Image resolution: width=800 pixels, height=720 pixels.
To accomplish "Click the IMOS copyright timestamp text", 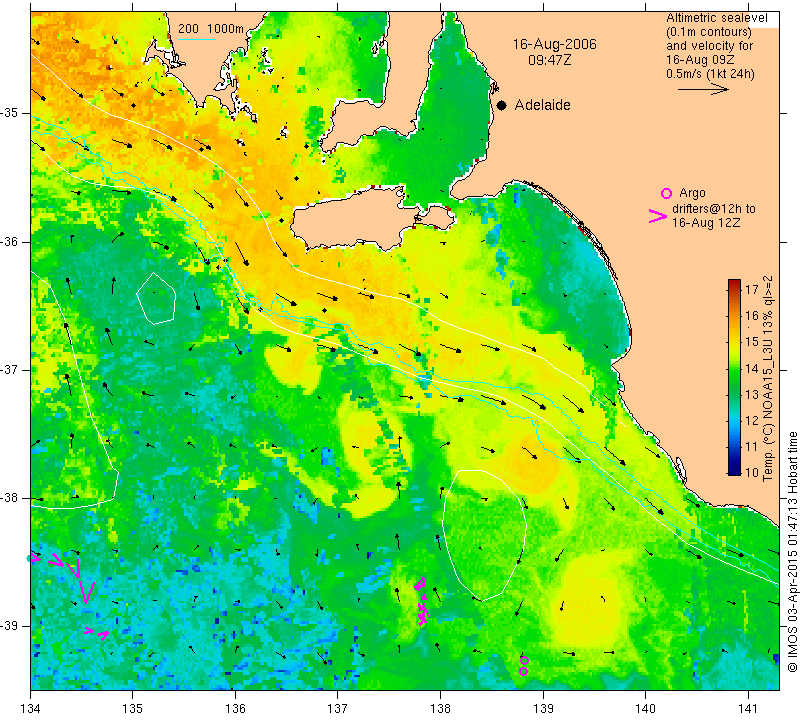I will pos(792,552).
